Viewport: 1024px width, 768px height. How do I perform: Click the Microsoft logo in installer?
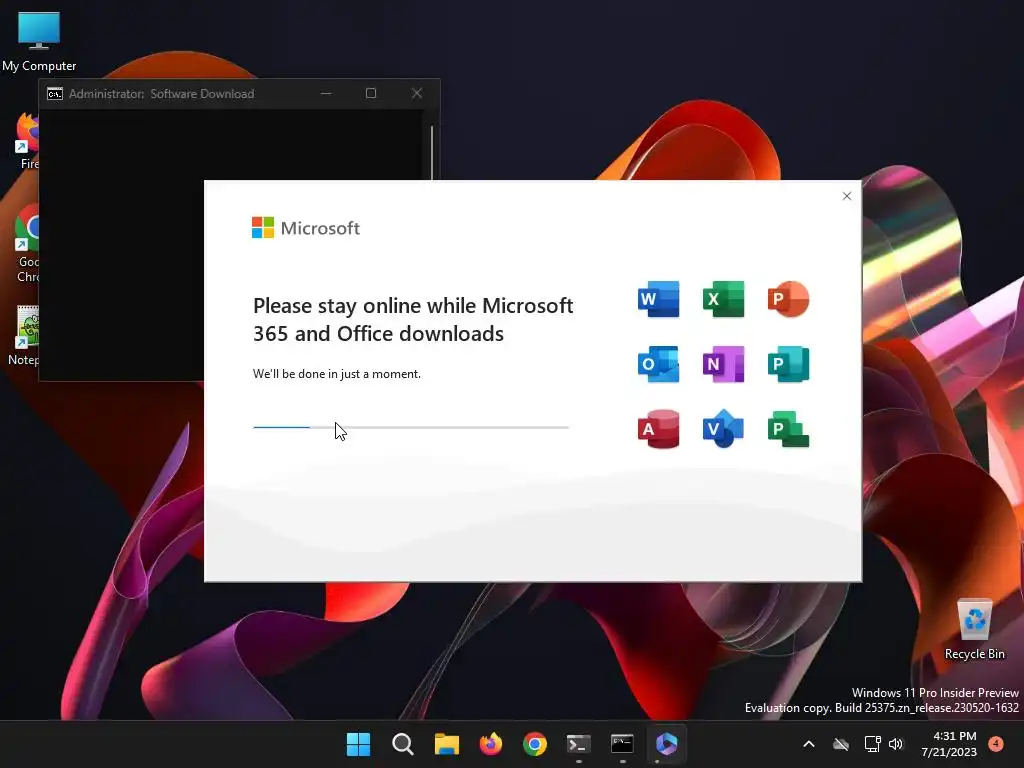[306, 228]
